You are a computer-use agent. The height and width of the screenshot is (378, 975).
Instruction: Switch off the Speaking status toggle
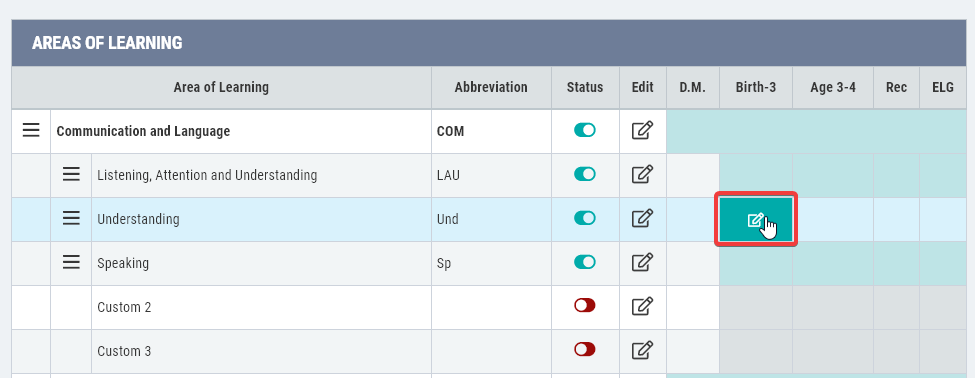[585, 262]
